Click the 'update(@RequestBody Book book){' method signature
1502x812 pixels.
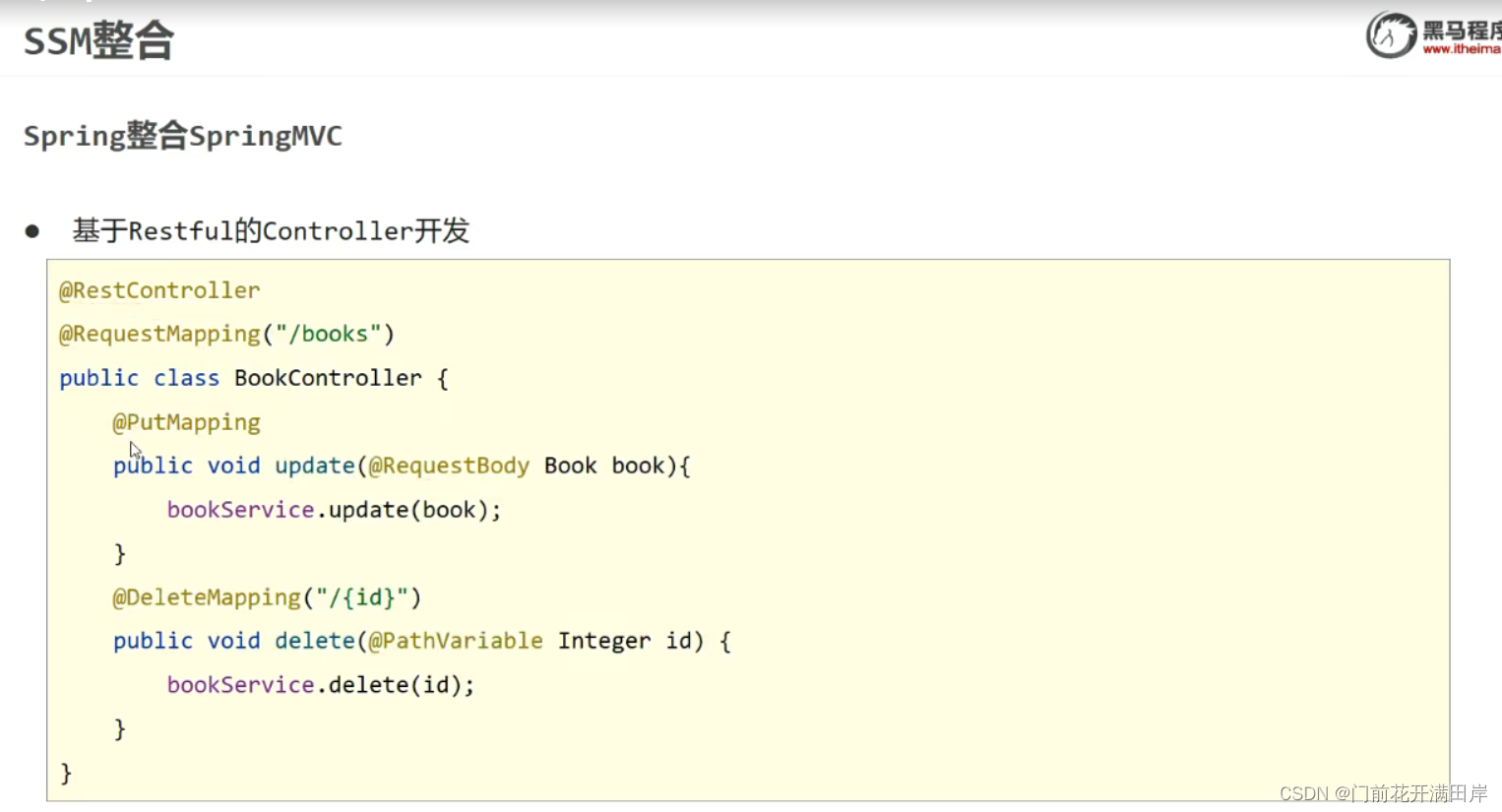tap(482, 466)
